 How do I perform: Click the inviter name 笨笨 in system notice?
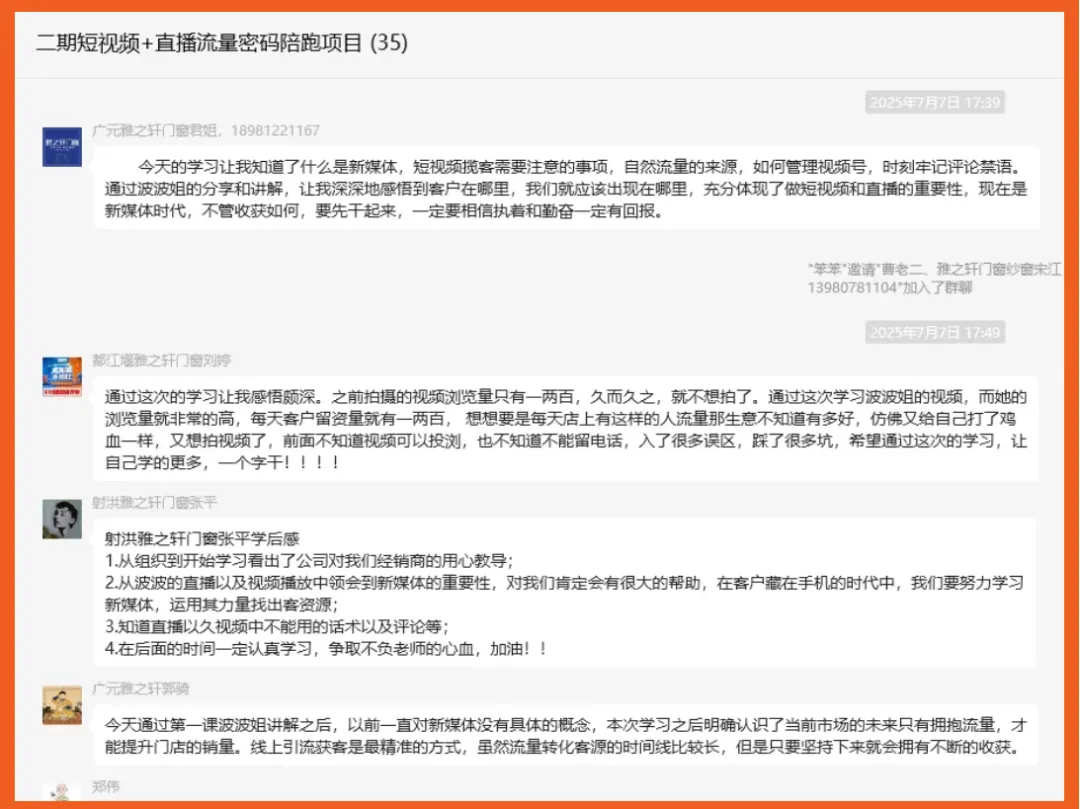click(x=824, y=269)
